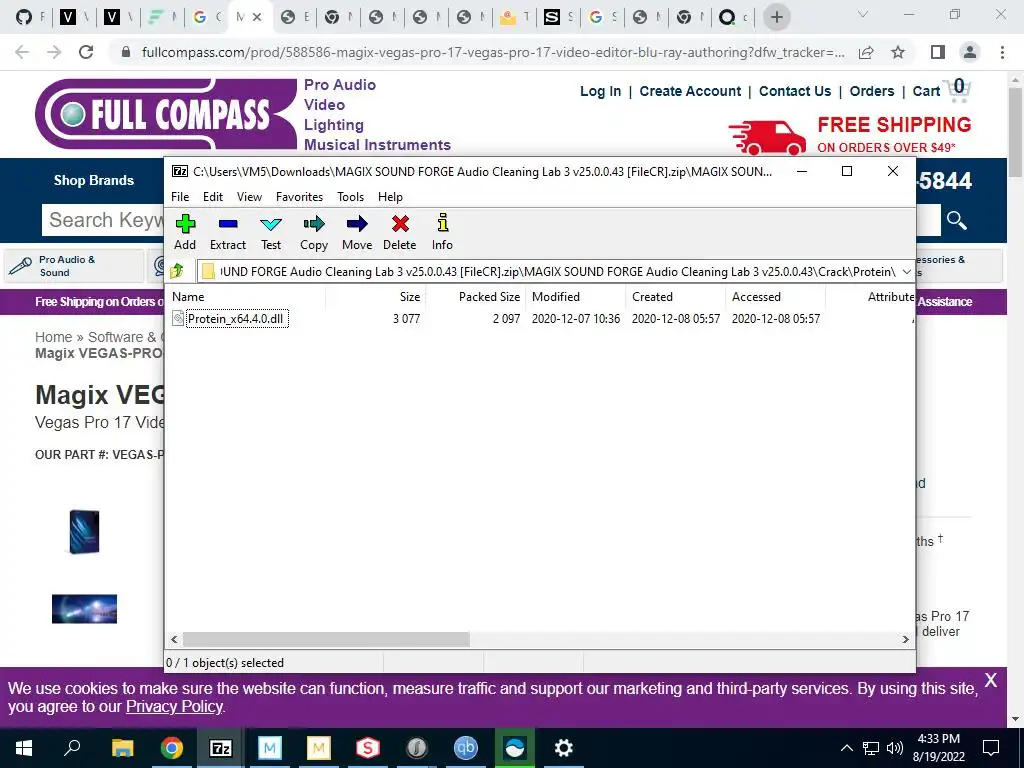Click the Full Compass logo
The width and height of the screenshot is (1024, 768).
[x=166, y=114]
